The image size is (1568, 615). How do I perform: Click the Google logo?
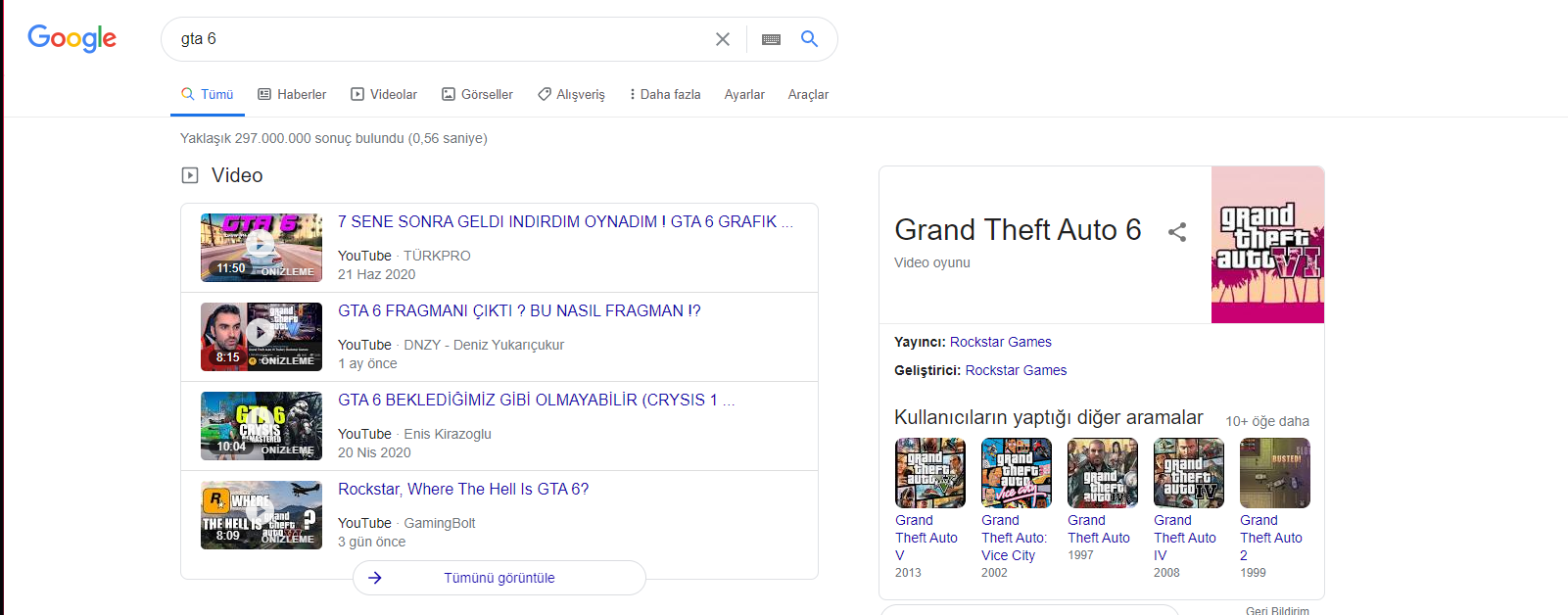pyautogui.click(x=71, y=38)
